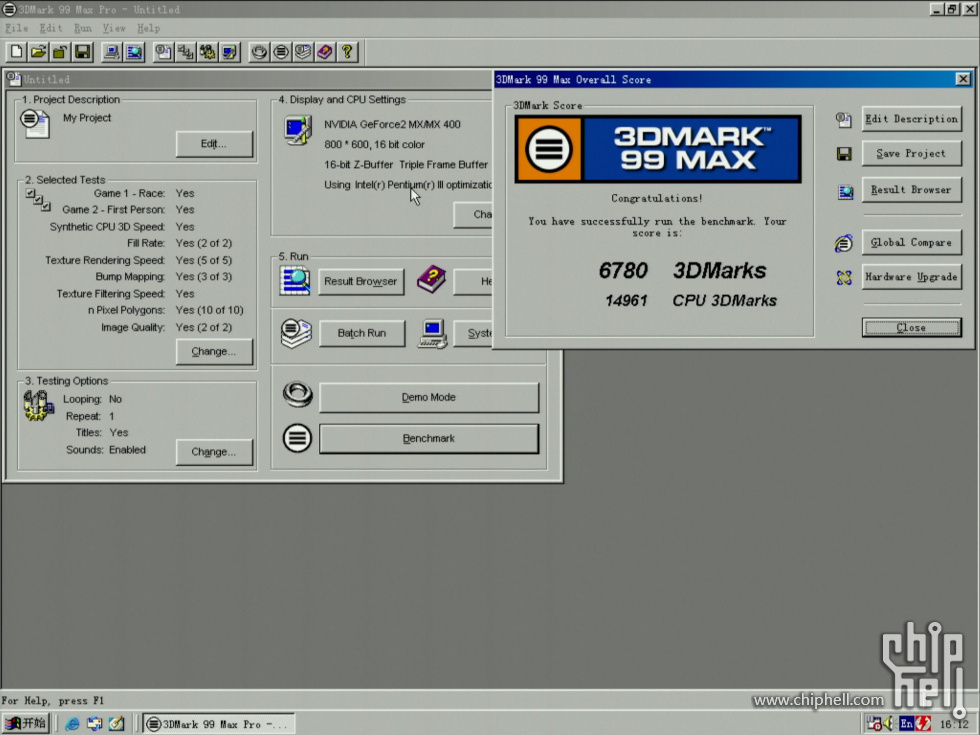Click Change... under Selected Tests
The width and height of the screenshot is (980, 735).
coord(214,351)
